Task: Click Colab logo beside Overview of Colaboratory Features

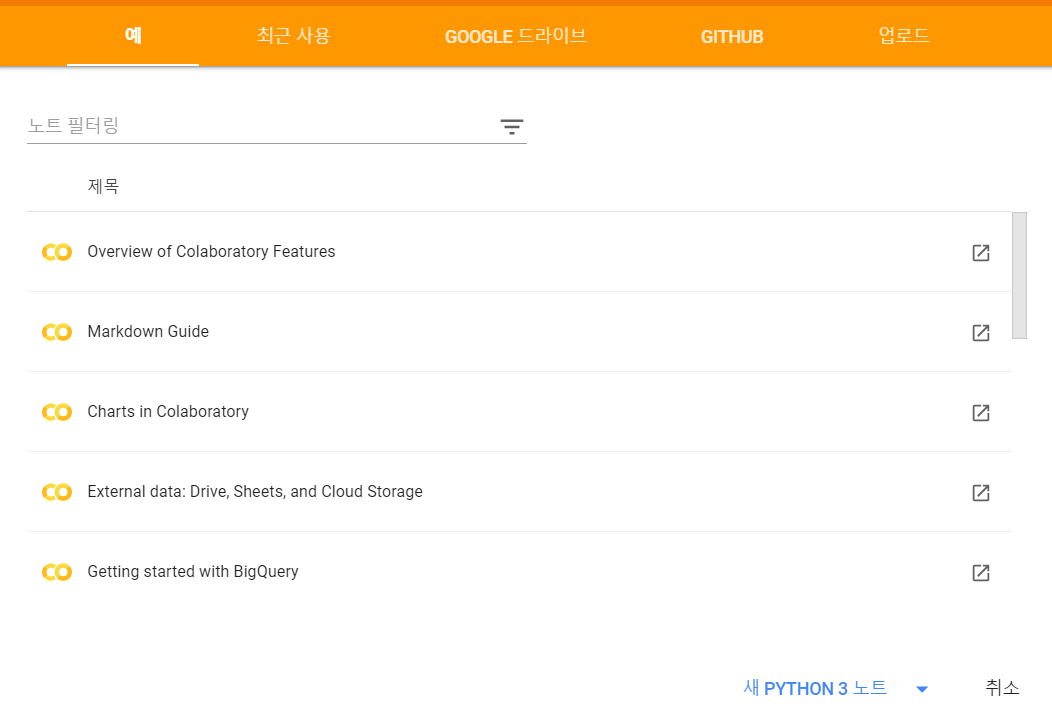Action: (57, 252)
